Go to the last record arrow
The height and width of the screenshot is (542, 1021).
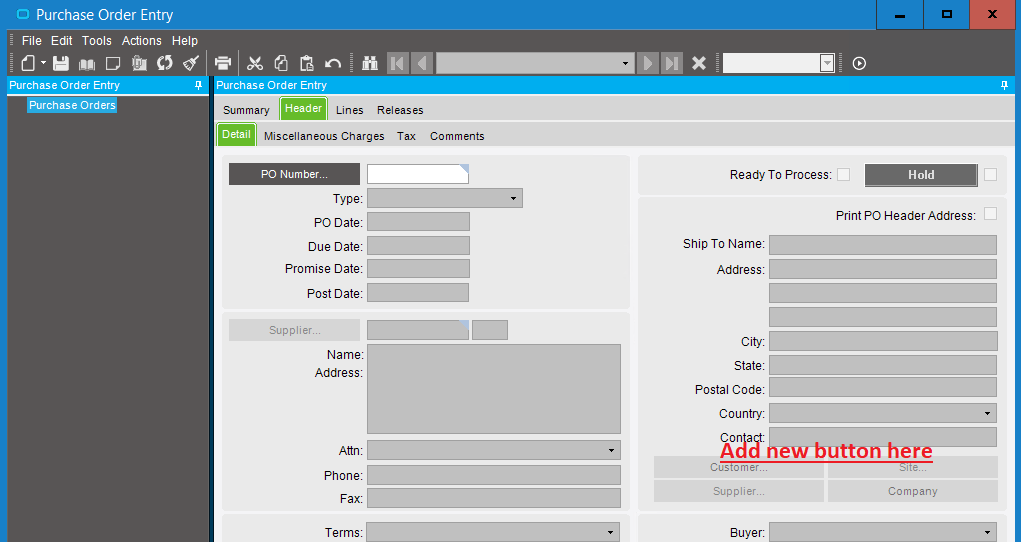(x=672, y=63)
